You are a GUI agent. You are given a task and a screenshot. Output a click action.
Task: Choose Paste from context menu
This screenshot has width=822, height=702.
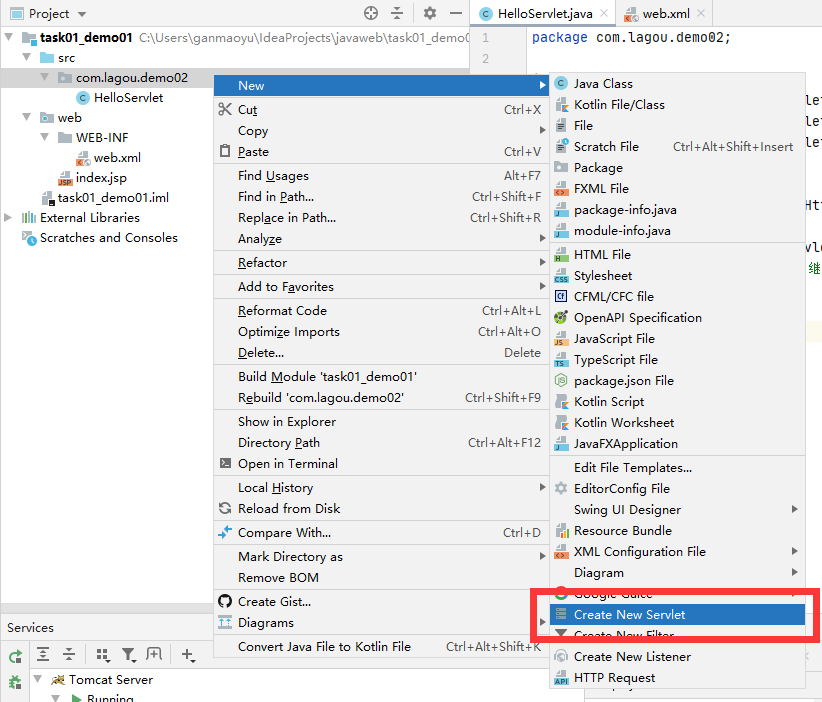(381, 152)
